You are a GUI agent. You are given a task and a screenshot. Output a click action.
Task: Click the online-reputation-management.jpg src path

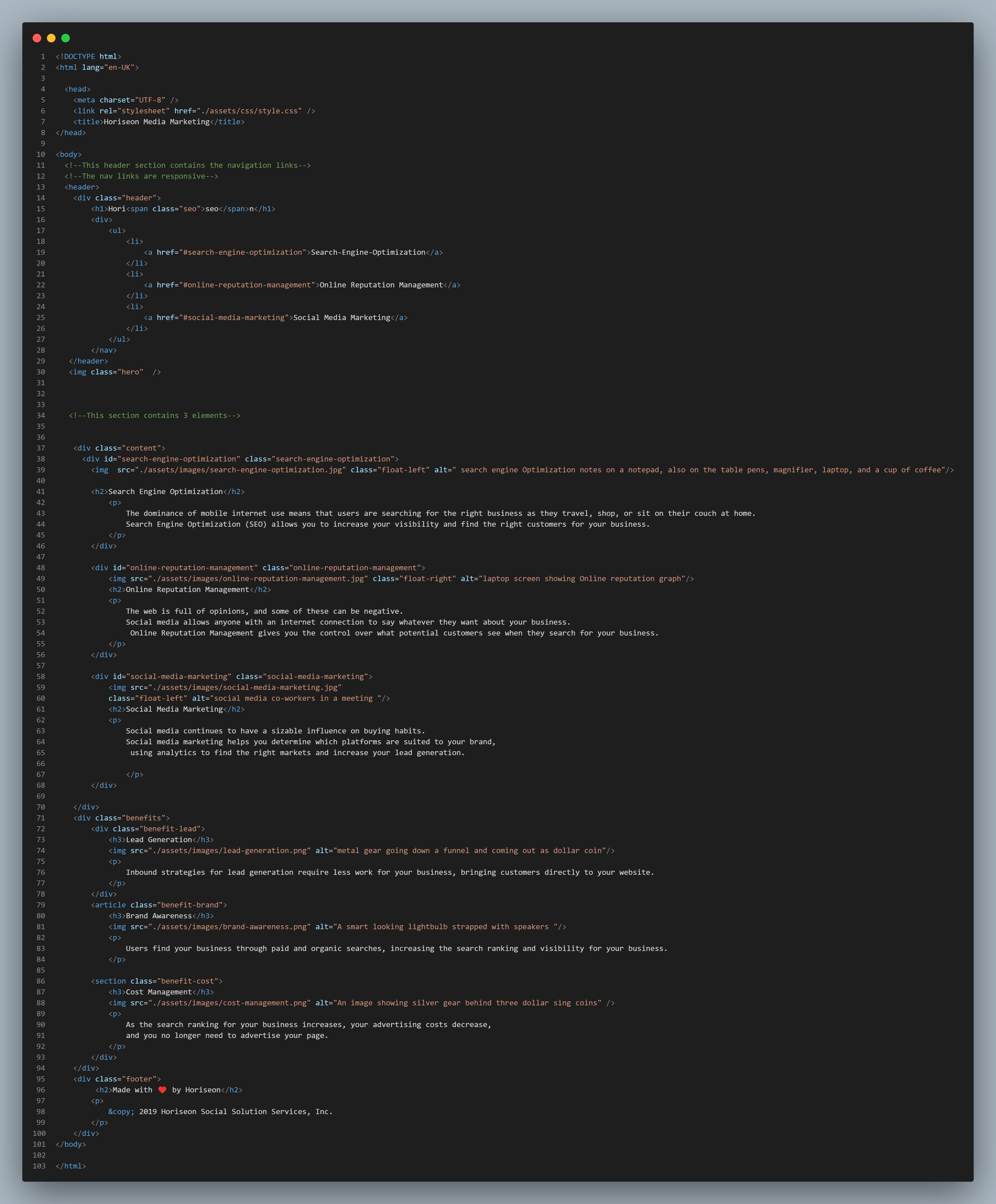click(x=258, y=579)
